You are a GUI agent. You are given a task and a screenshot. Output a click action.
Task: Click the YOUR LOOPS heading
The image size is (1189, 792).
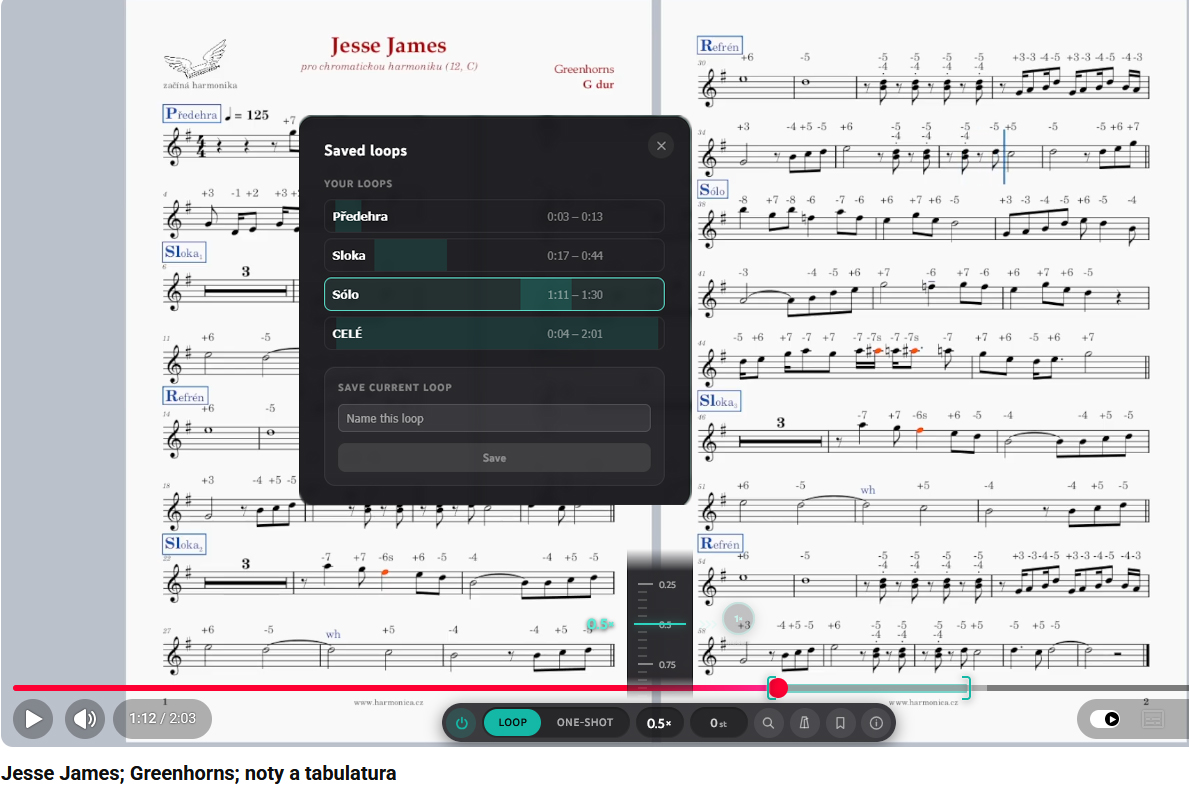pyautogui.click(x=358, y=184)
